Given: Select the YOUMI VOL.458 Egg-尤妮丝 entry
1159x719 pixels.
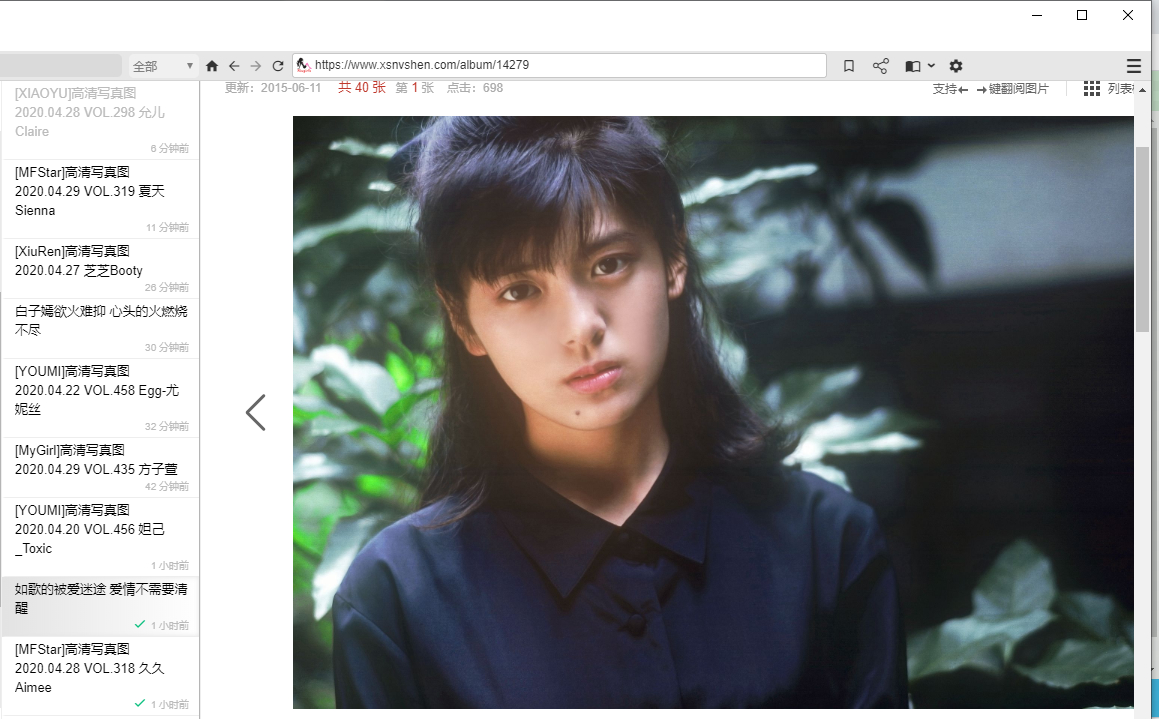Looking at the screenshot, I should tap(90, 390).
